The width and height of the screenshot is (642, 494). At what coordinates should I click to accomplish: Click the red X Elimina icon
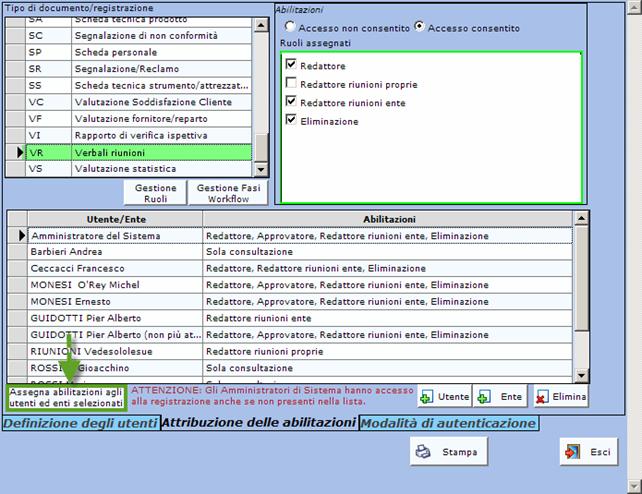point(542,397)
